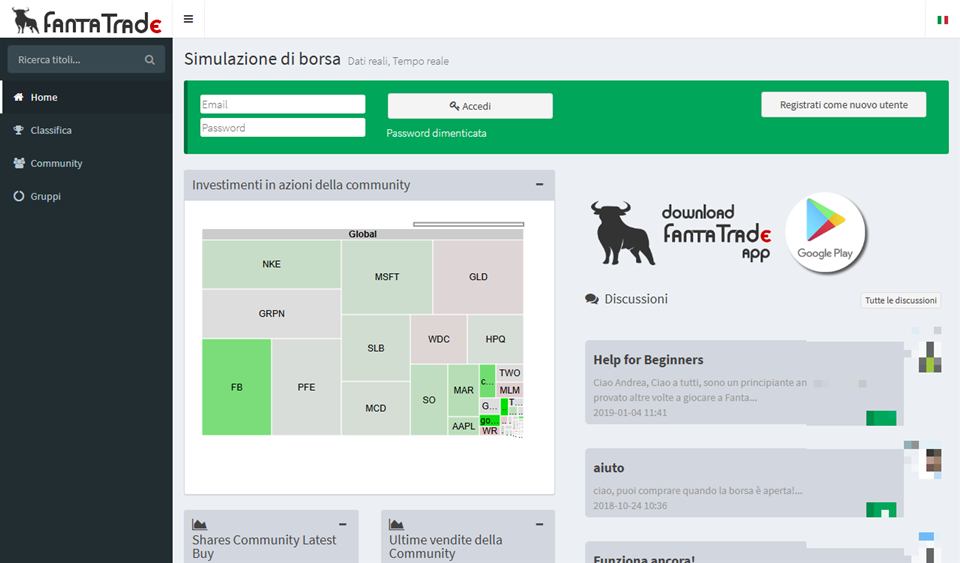Select the SLB treemap tile
960x563 pixels.
pyautogui.click(x=376, y=348)
